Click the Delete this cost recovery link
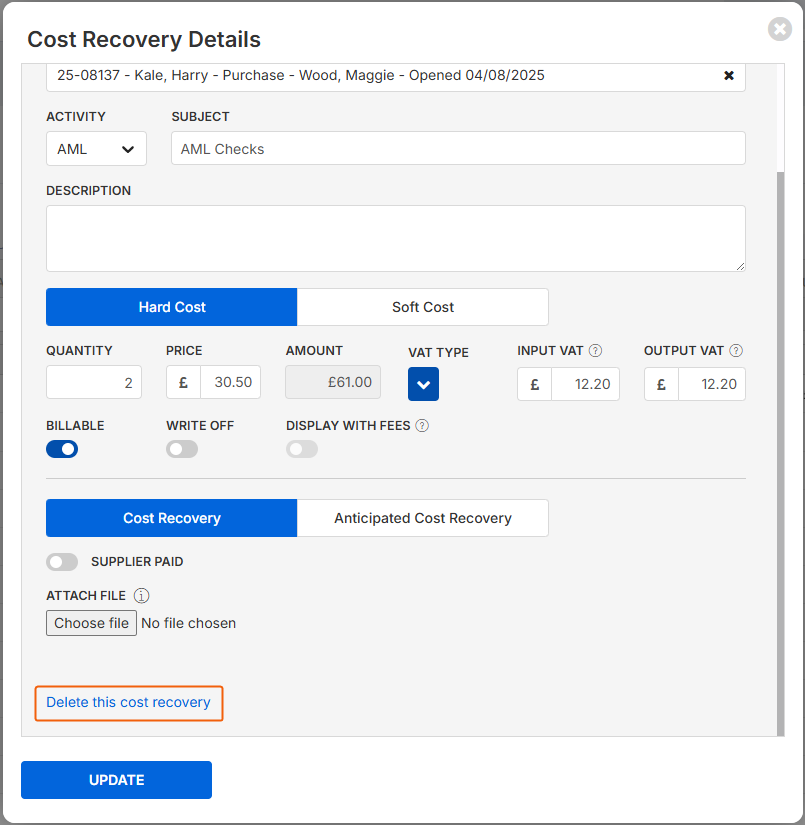 point(129,703)
